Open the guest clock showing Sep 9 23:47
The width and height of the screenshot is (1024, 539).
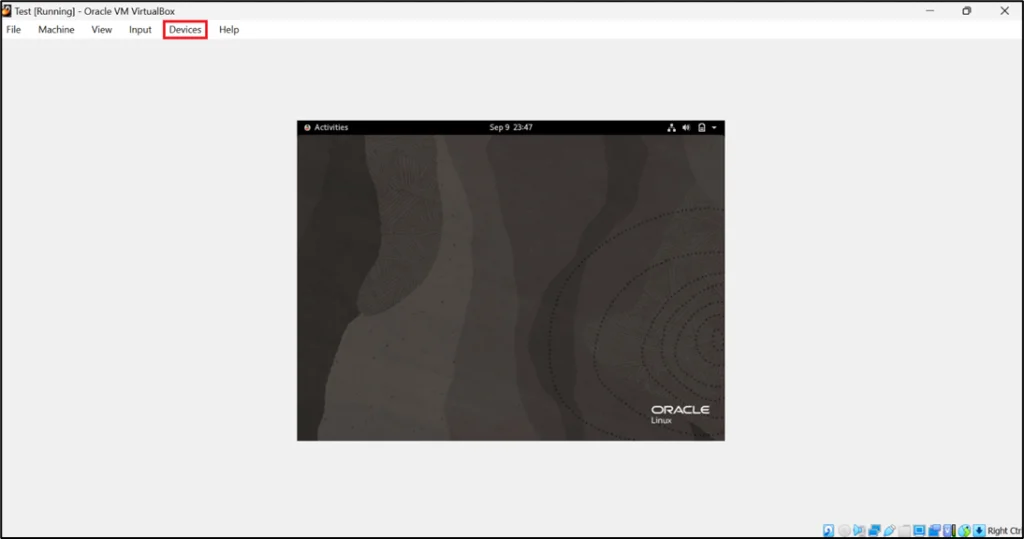[x=511, y=127]
